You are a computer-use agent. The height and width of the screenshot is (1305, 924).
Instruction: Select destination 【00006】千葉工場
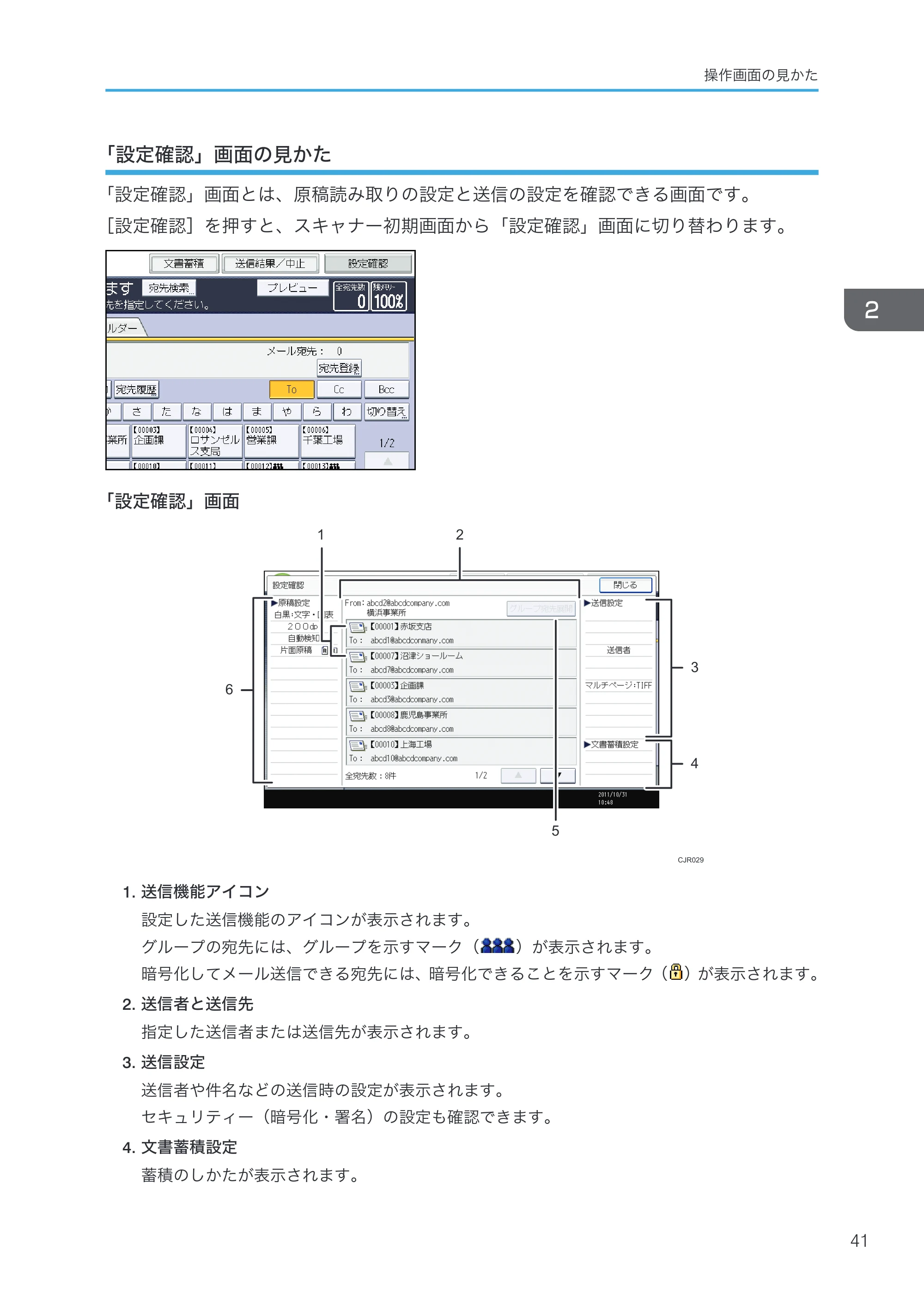coord(328,441)
